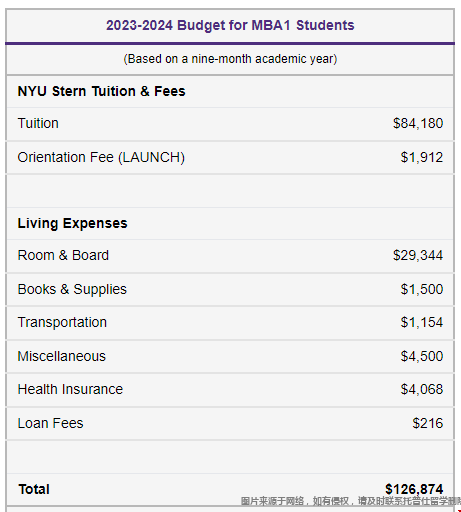Click the $1,500 books amount
This screenshot has height=512, width=461.
(x=422, y=289)
